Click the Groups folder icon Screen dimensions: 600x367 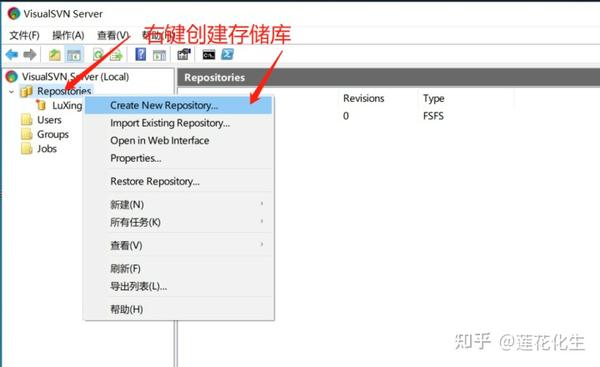(x=26, y=134)
